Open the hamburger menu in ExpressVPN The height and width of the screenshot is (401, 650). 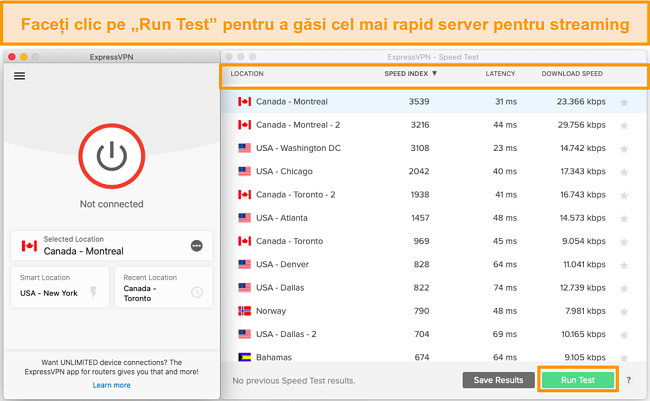tap(19, 76)
